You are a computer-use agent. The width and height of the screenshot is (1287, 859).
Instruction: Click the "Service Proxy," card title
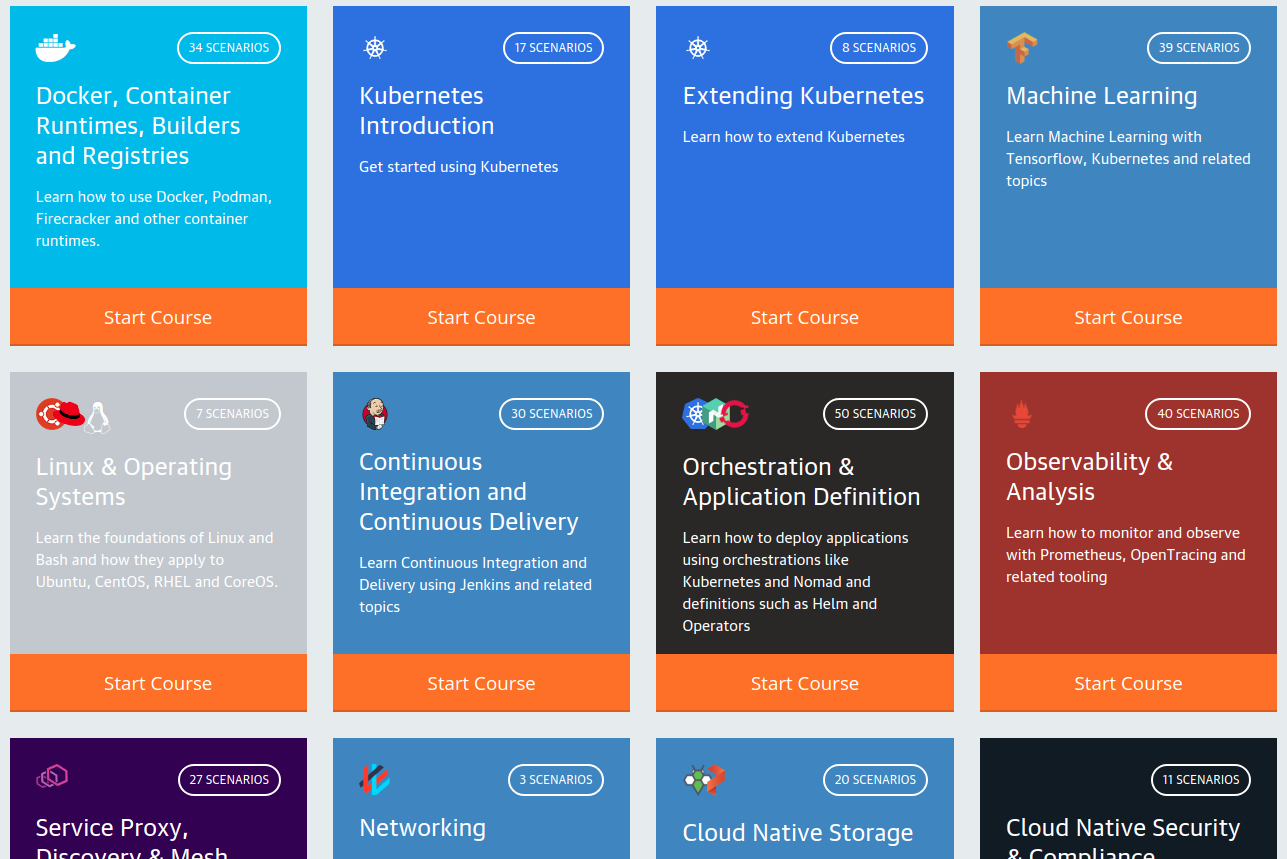(x=112, y=829)
